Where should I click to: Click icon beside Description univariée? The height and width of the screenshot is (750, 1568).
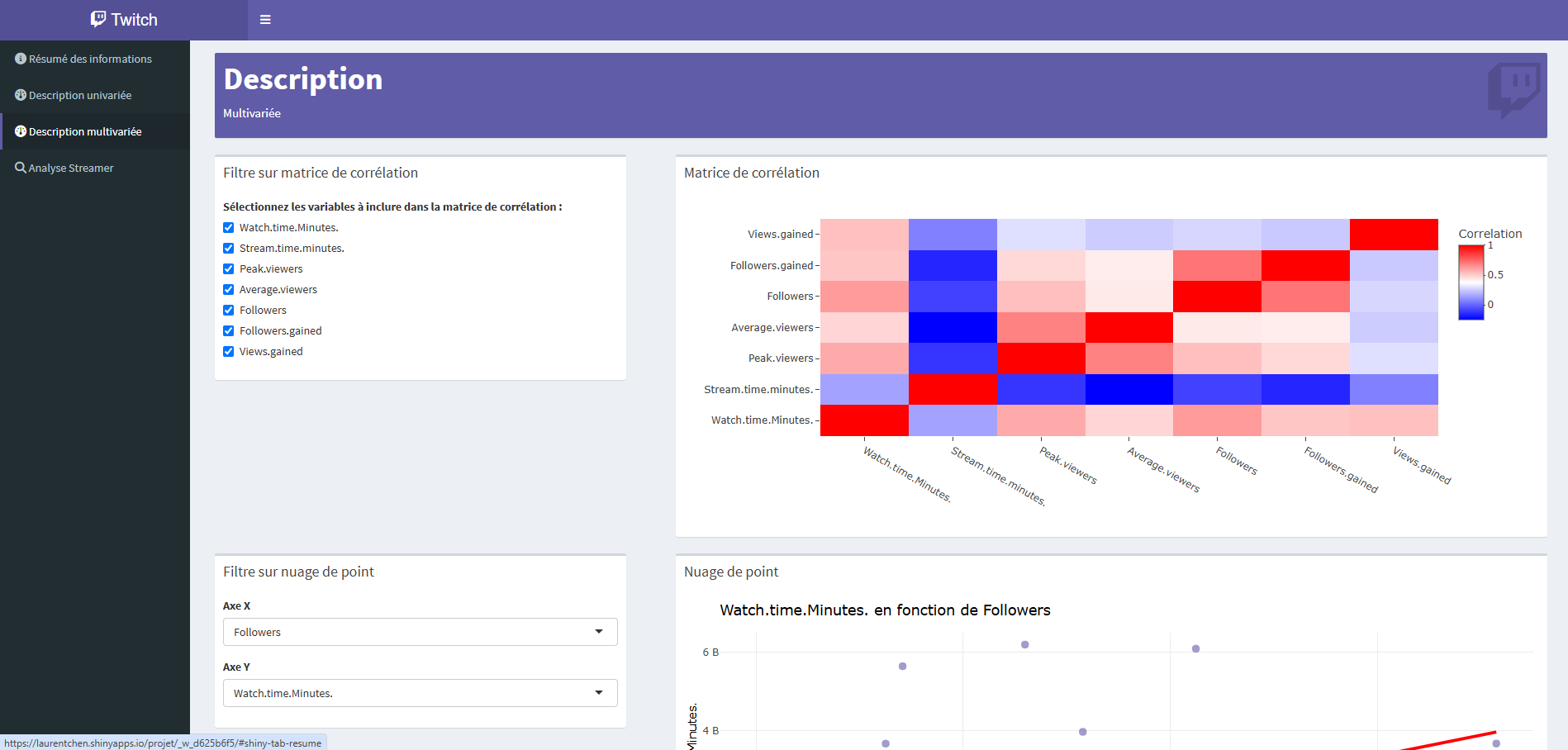coord(21,95)
